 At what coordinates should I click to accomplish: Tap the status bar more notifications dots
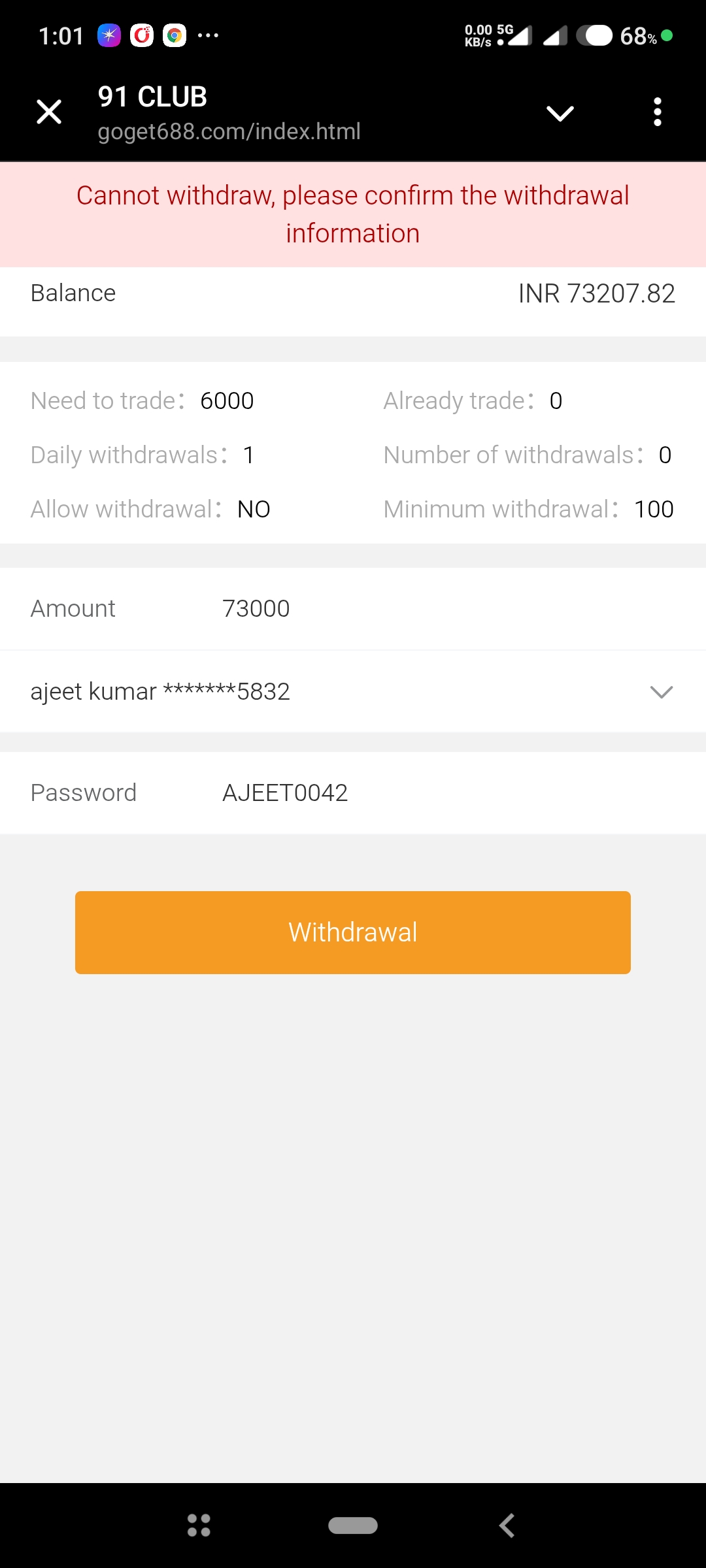208,35
